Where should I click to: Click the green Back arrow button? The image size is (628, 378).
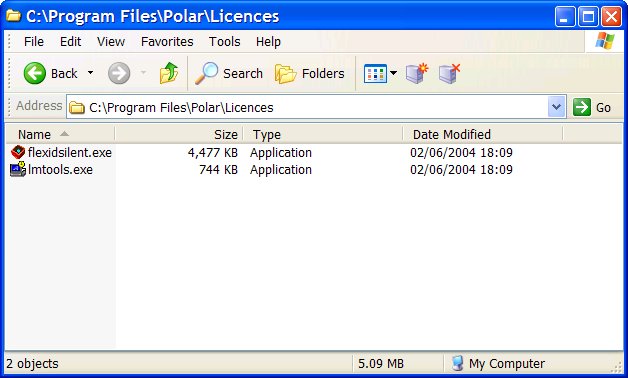(35, 73)
